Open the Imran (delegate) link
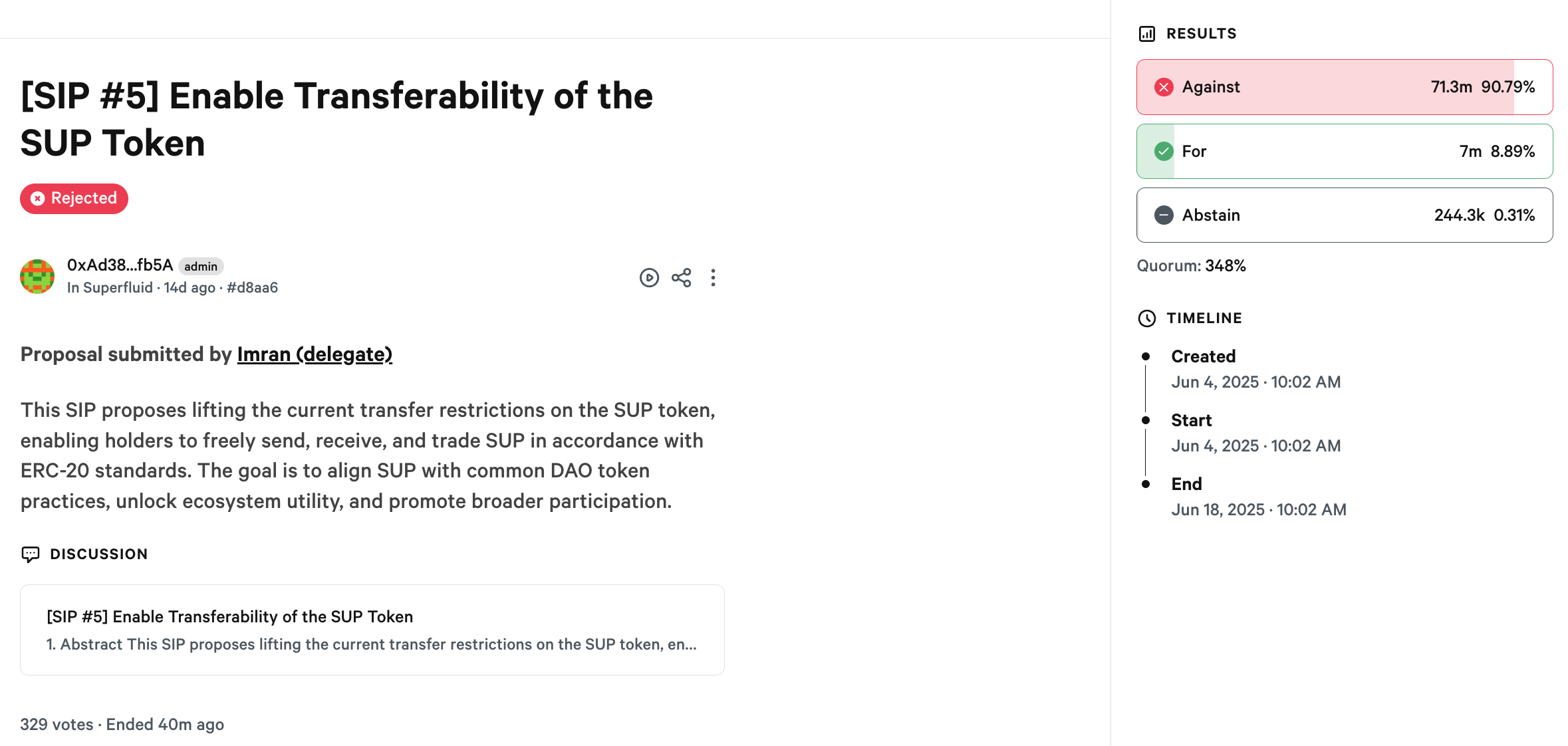Image resolution: width=1568 pixels, height=746 pixels. [x=315, y=354]
